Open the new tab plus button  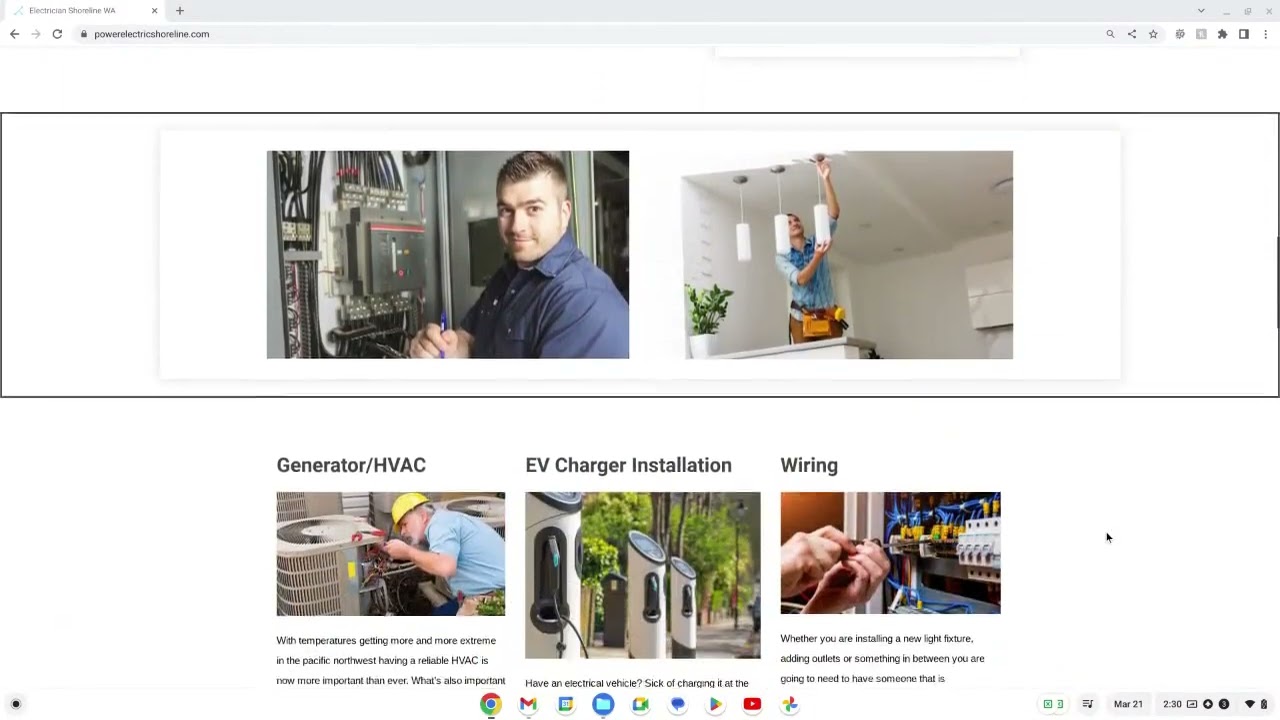pos(180,10)
